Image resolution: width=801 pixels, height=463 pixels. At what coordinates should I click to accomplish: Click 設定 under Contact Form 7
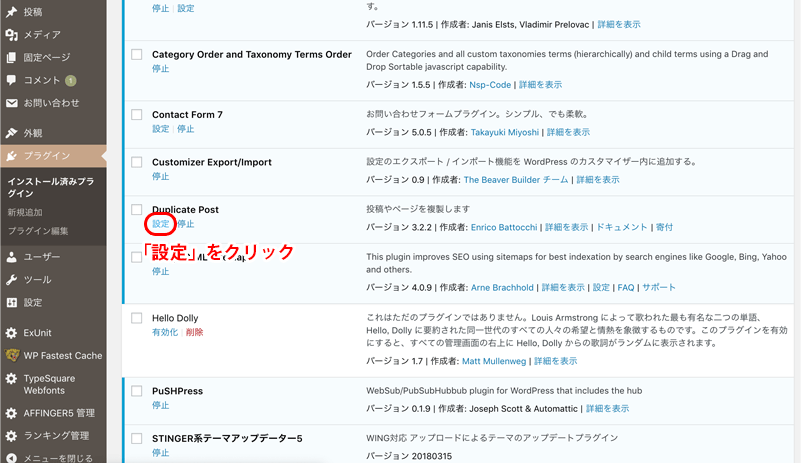[x=160, y=129]
